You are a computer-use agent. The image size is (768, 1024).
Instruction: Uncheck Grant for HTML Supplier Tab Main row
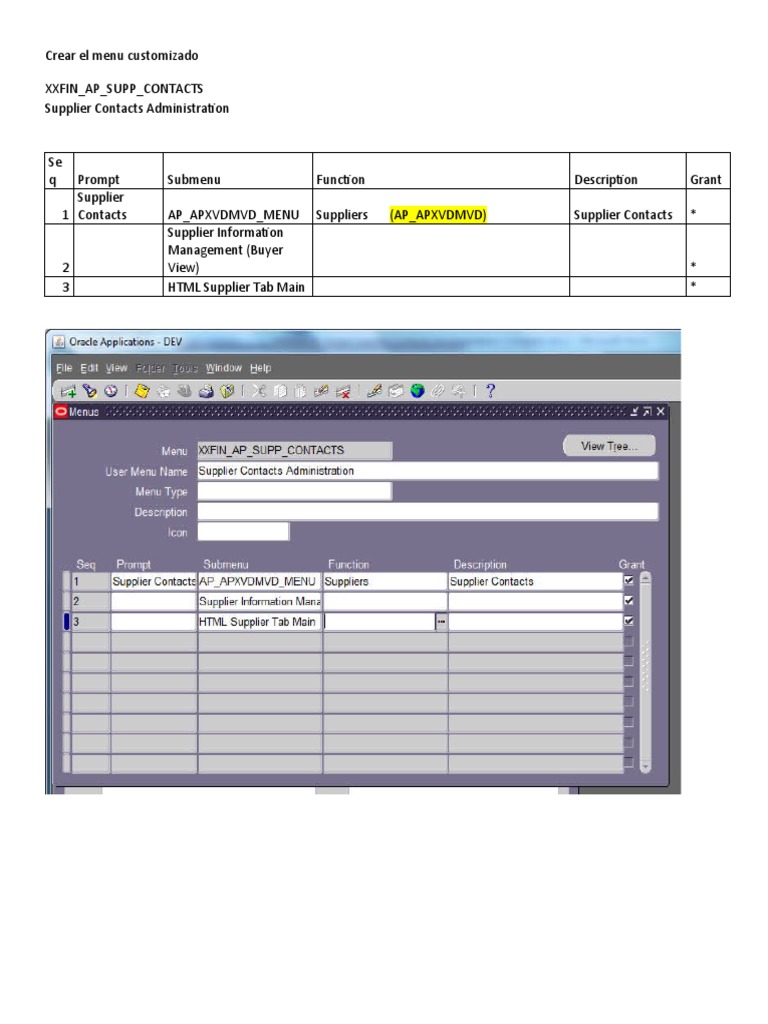(628, 621)
